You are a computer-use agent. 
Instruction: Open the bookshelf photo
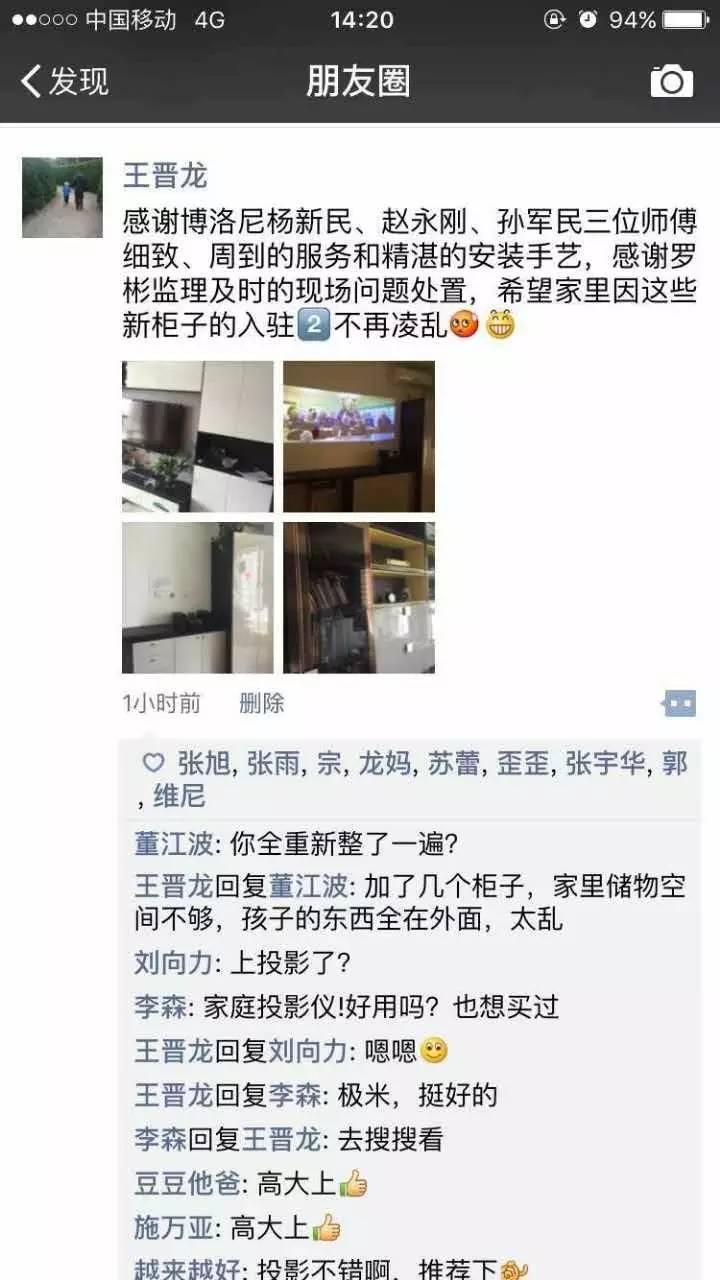click(x=359, y=598)
